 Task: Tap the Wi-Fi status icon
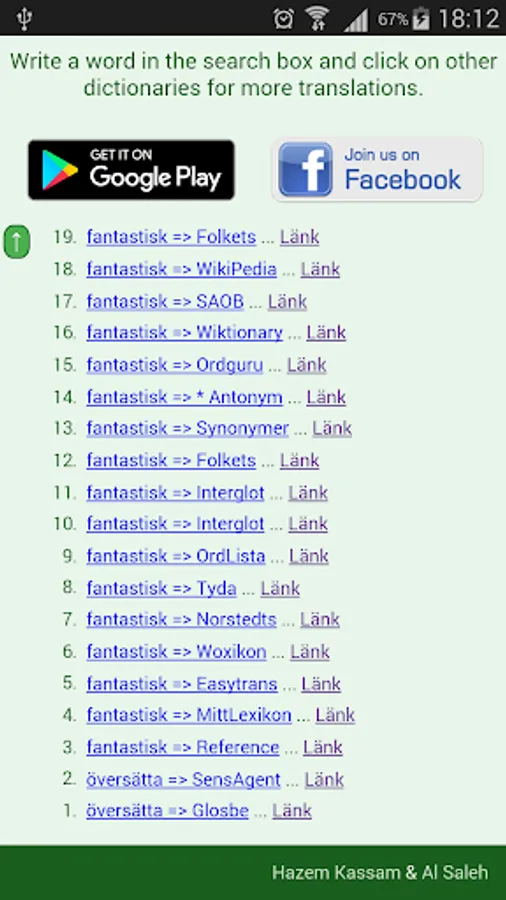317,18
